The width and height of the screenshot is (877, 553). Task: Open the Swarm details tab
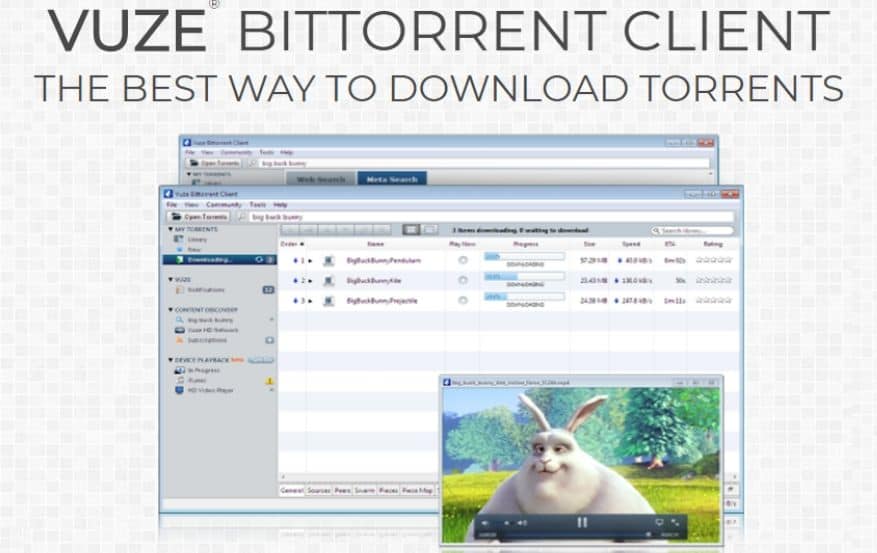click(x=365, y=490)
